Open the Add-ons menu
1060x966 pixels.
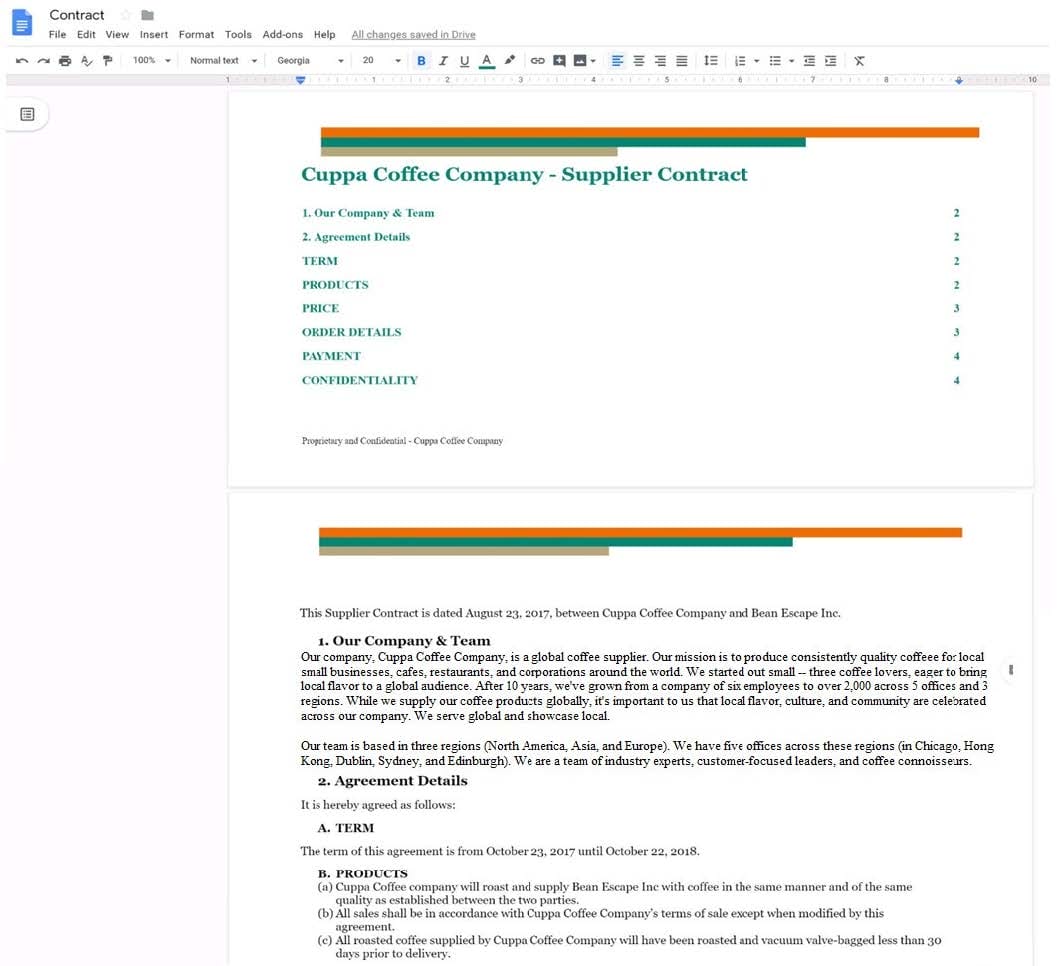click(282, 35)
